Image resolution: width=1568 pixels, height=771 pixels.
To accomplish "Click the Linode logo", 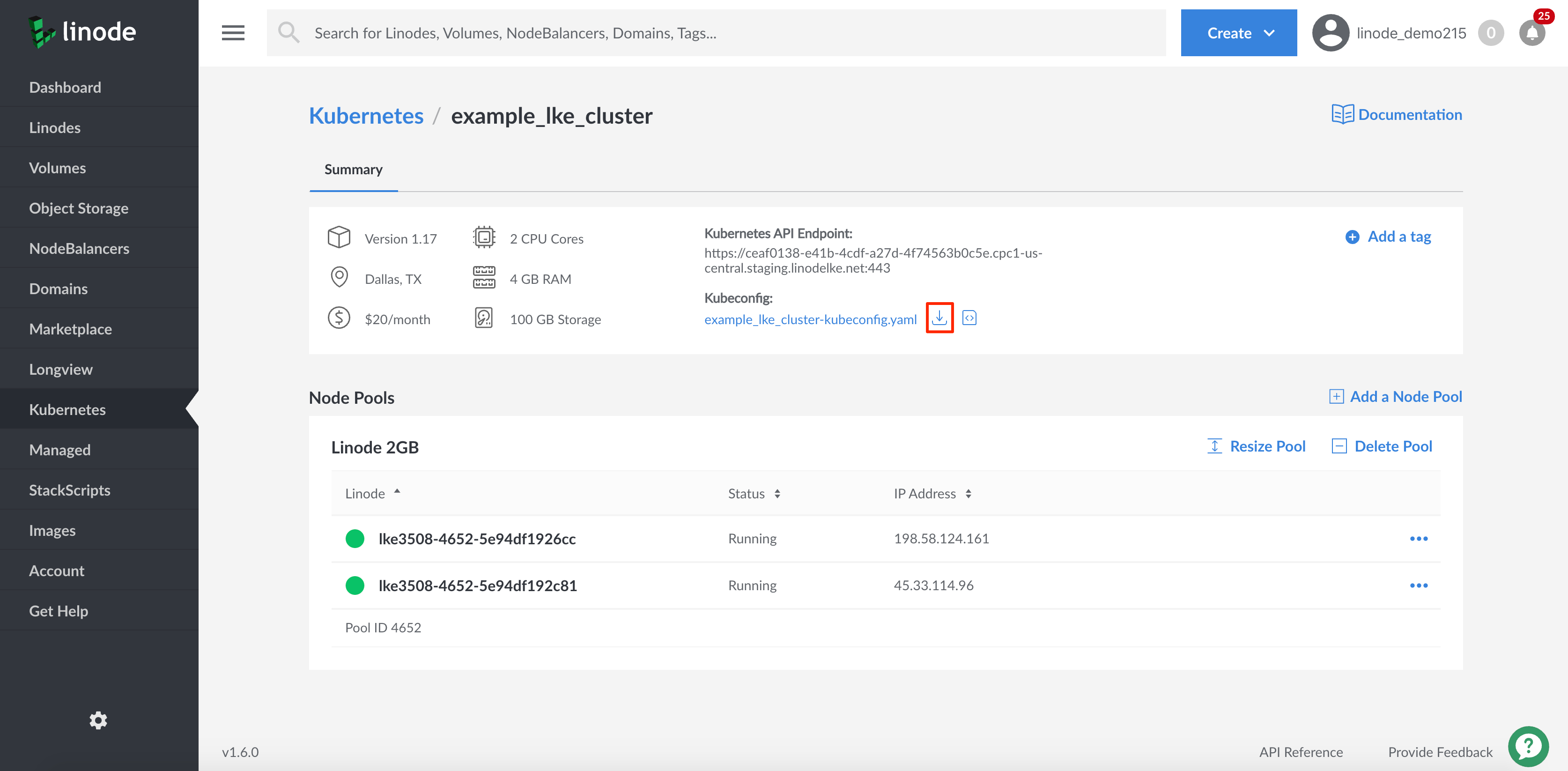I will (x=82, y=32).
